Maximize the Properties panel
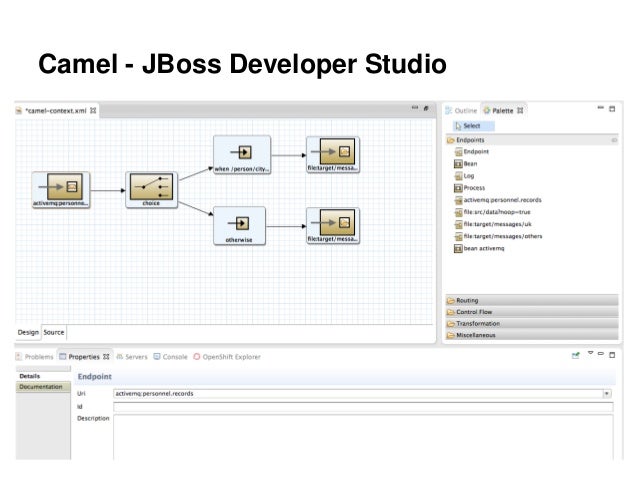This screenshot has width=638, height=479. pyautogui.click(x=612, y=355)
